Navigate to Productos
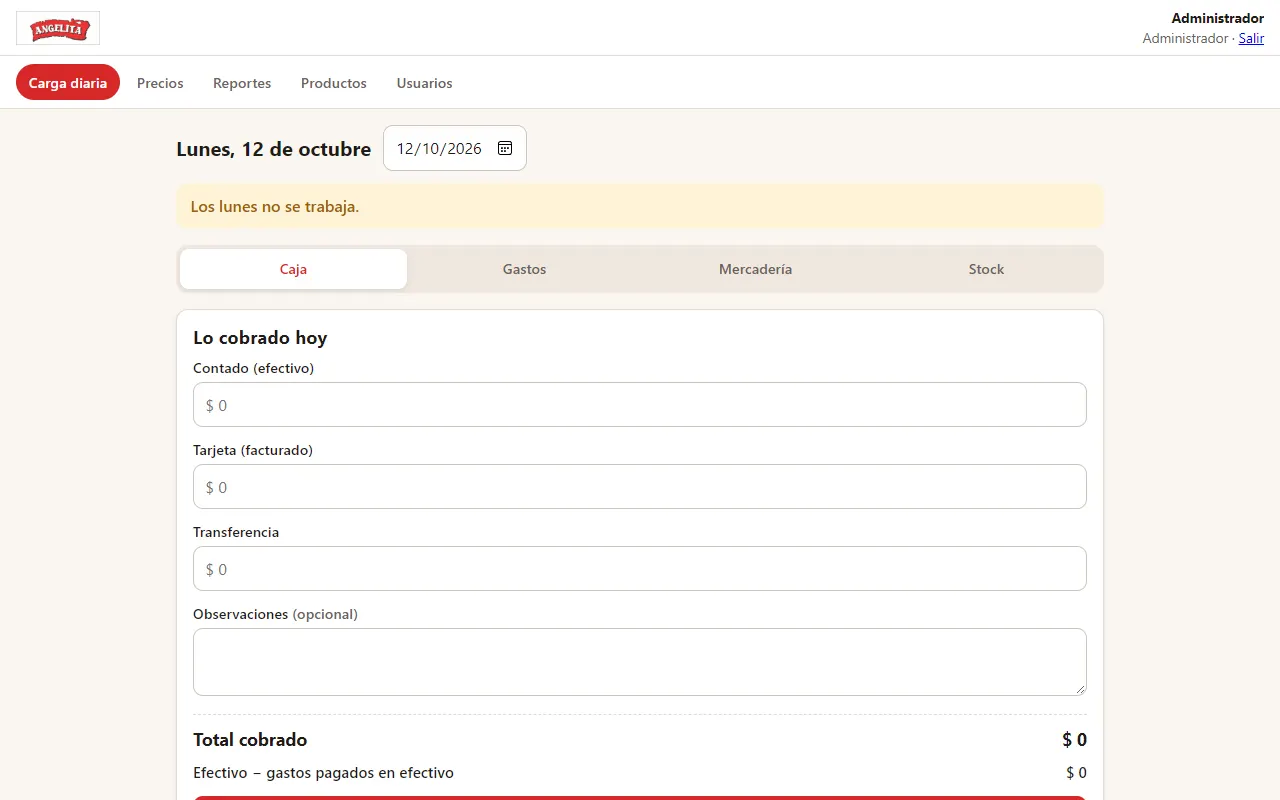The height and width of the screenshot is (800, 1280). [x=334, y=83]
